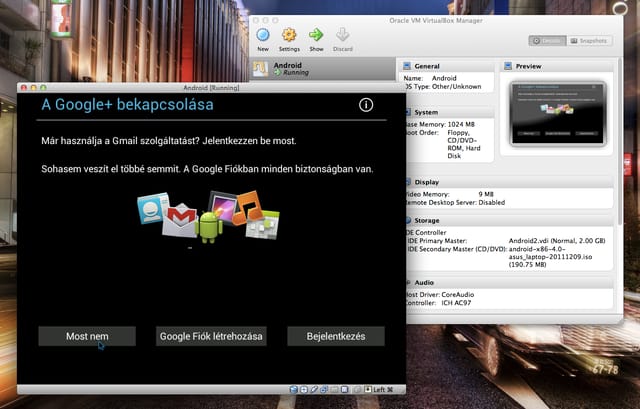Open the Display section header

[x=509, y=182]
